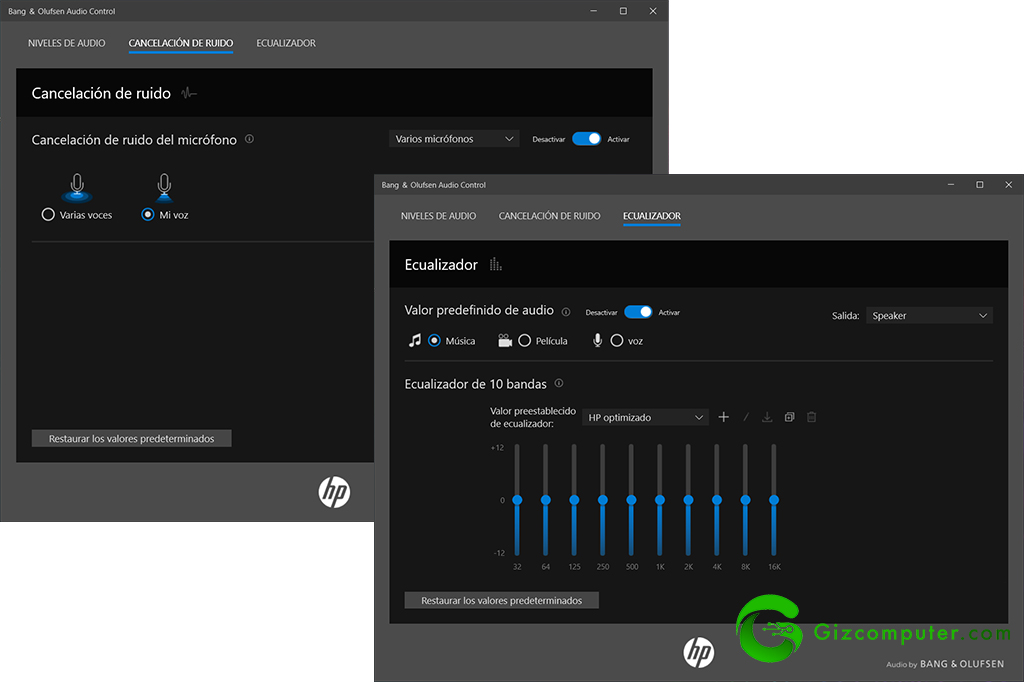The image size is (1024, 682).
Task: Click the 64 Hz band slider handle
Action: [x=545, y=500]
